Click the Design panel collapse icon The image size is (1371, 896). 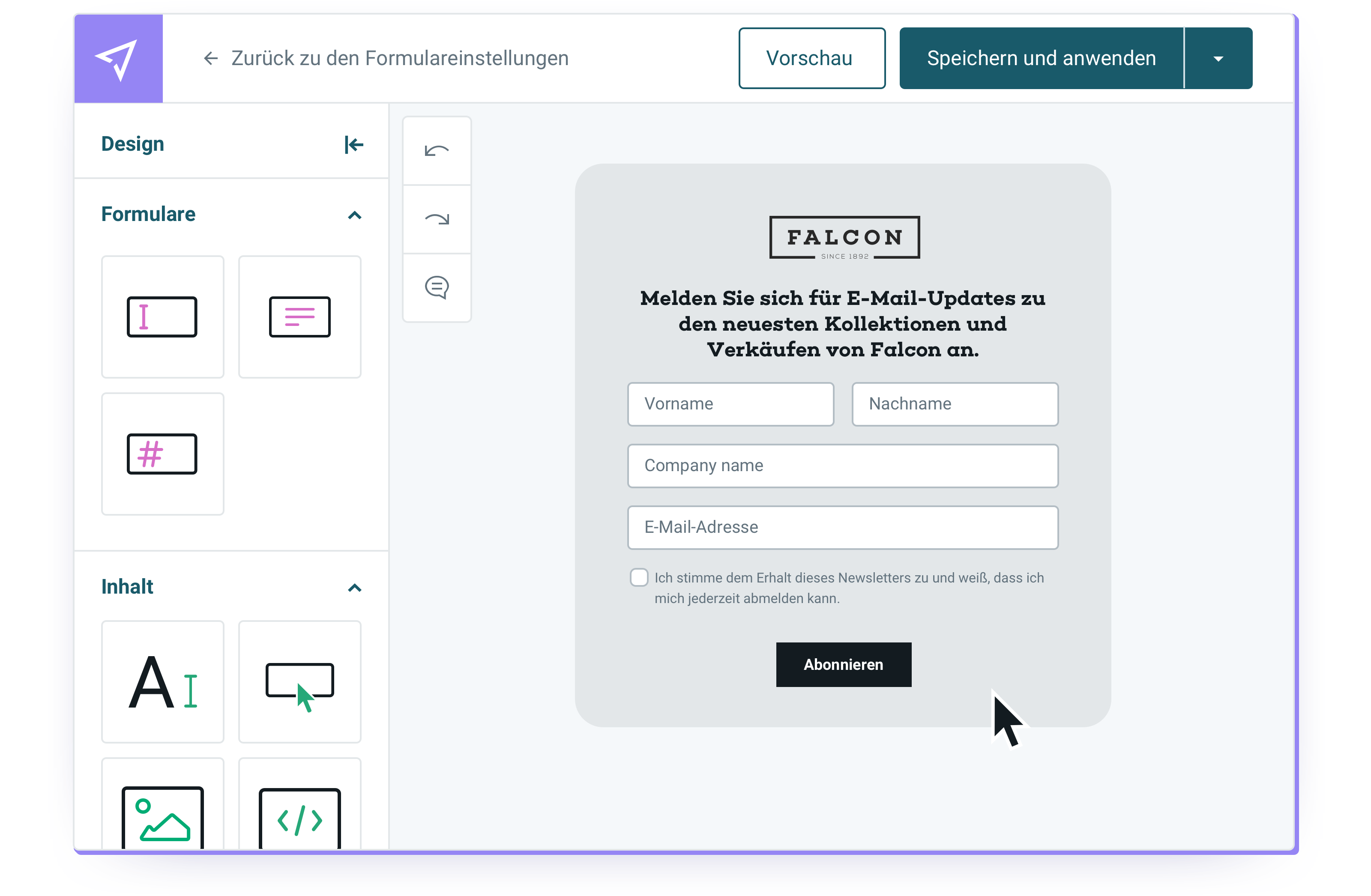[x=354, y=144]
